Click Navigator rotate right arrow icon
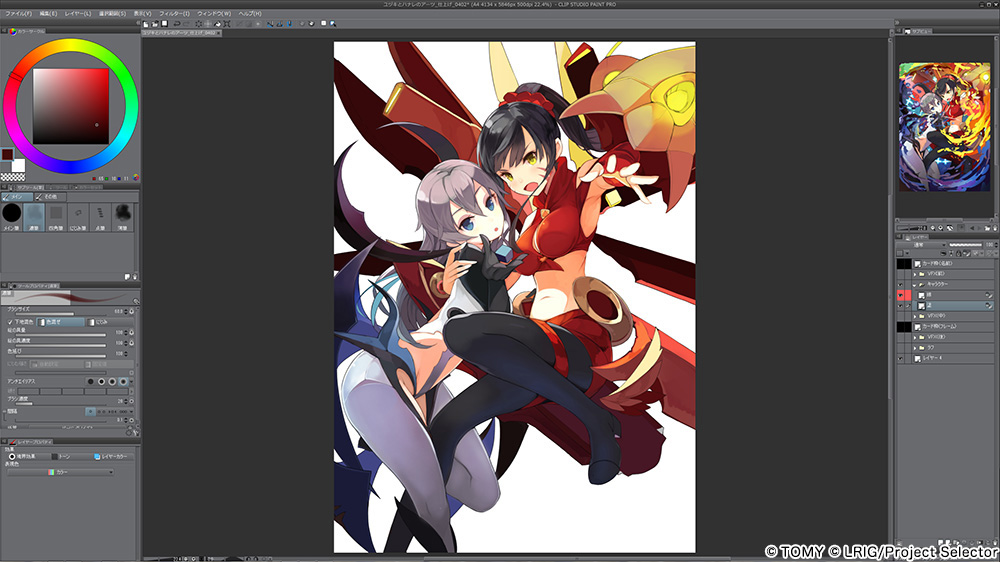The image size is (1000, 562). [x=980, y=228]
